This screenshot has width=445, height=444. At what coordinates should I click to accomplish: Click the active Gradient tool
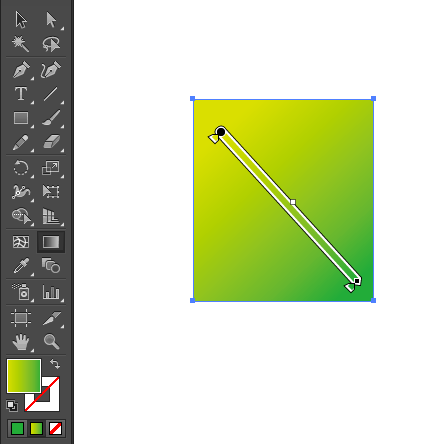(51, 242)
